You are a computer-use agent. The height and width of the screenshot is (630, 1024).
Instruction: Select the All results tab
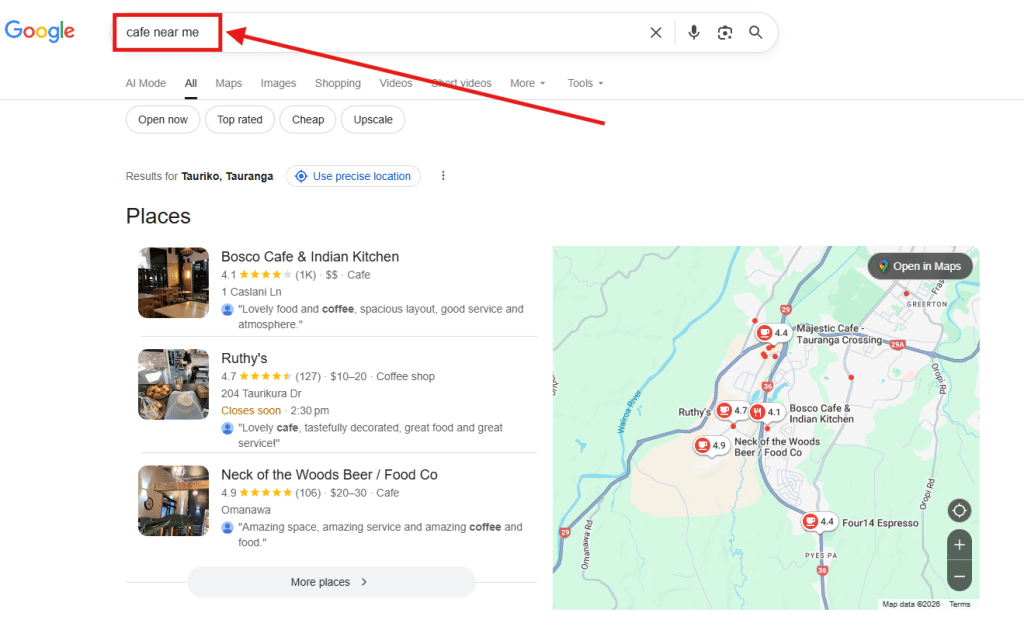(191, 83)
